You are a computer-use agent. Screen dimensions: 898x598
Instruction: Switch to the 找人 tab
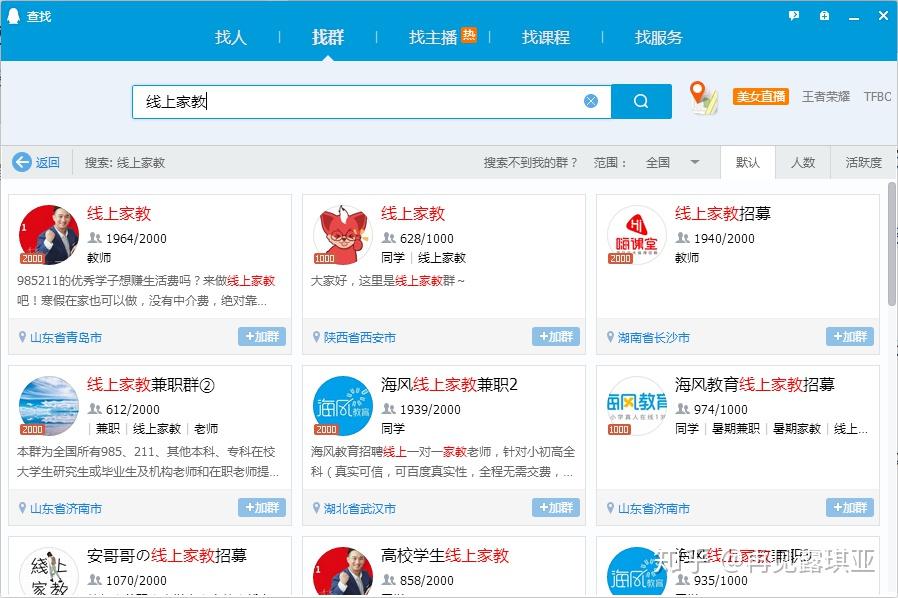[x=231, y=37]
